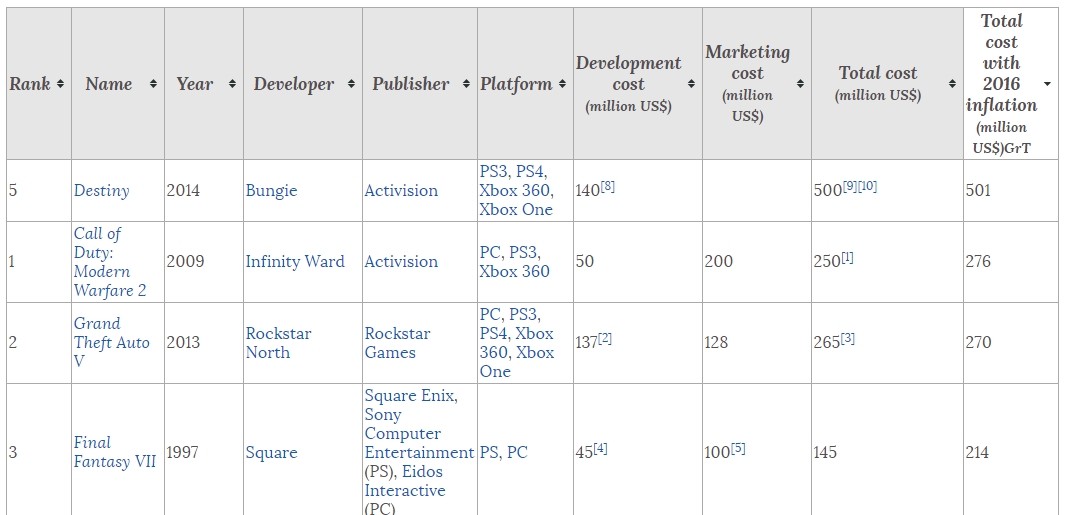The width and height of the screenshot is (1067, 515).
Task: Open the Rockstar North developer link
Action: point(278,343)
